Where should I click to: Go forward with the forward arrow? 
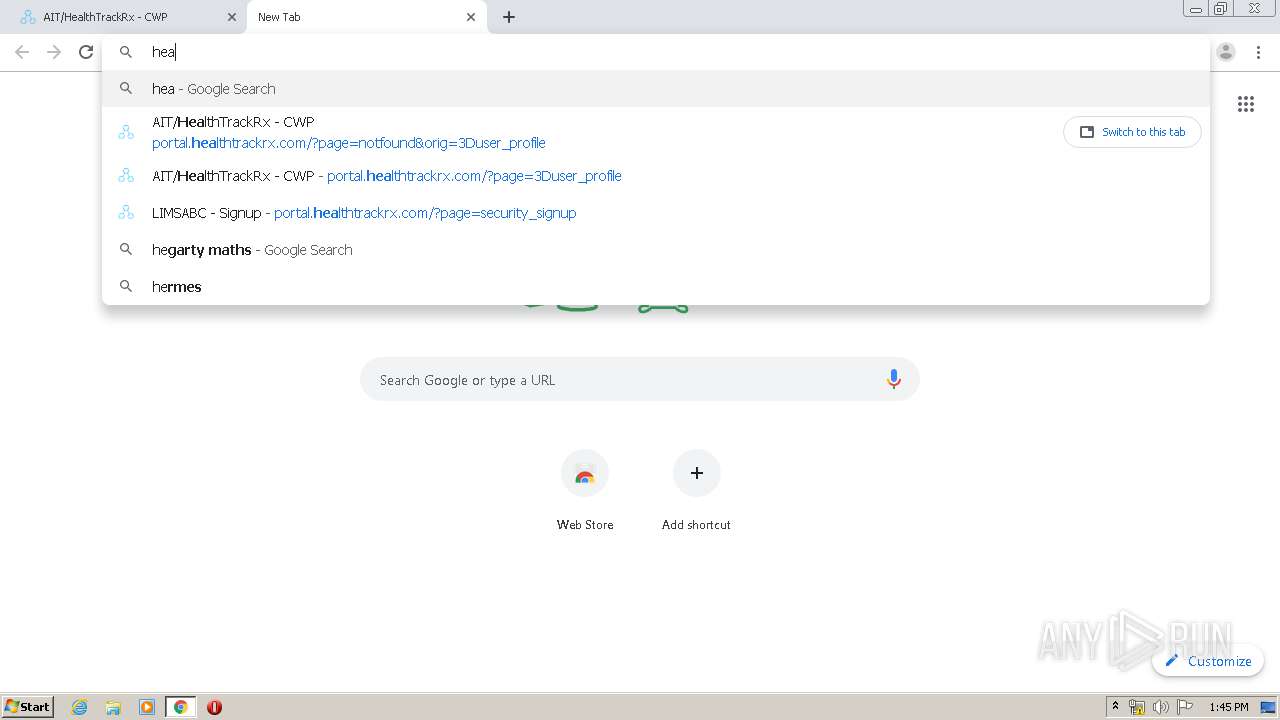[x=54, y=52]
